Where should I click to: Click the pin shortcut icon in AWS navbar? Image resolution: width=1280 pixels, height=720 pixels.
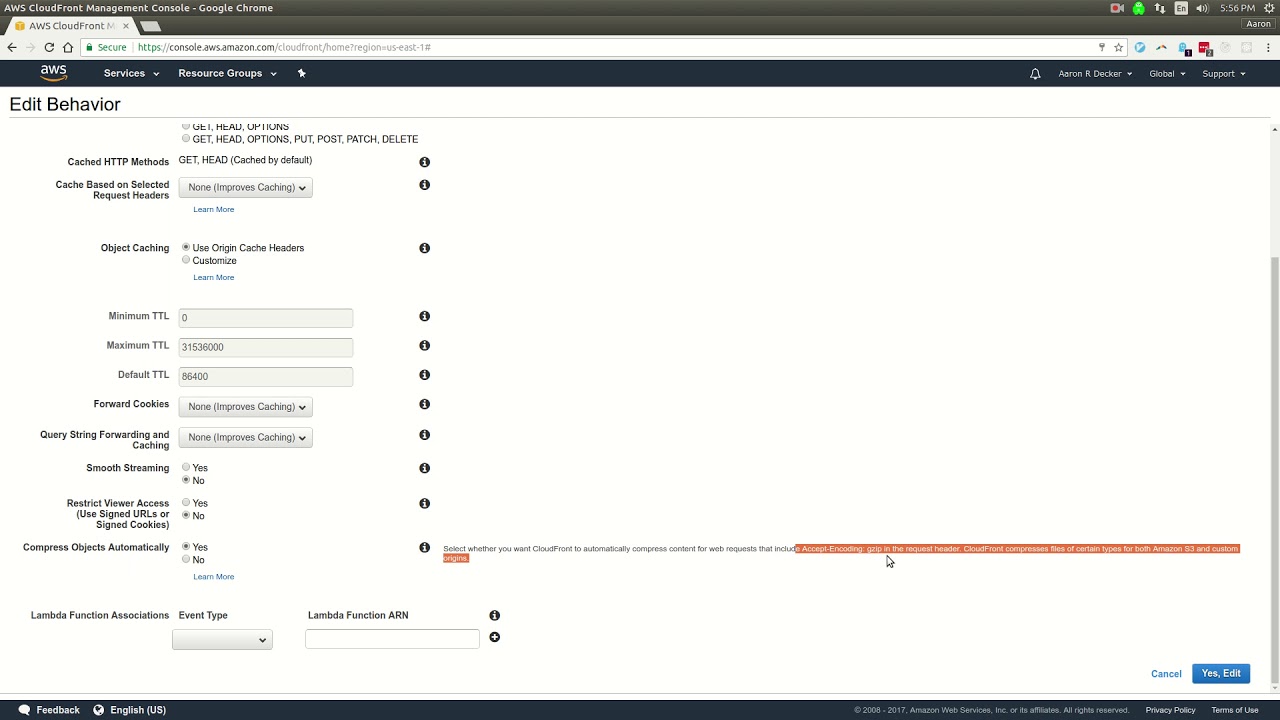[302, 73]
